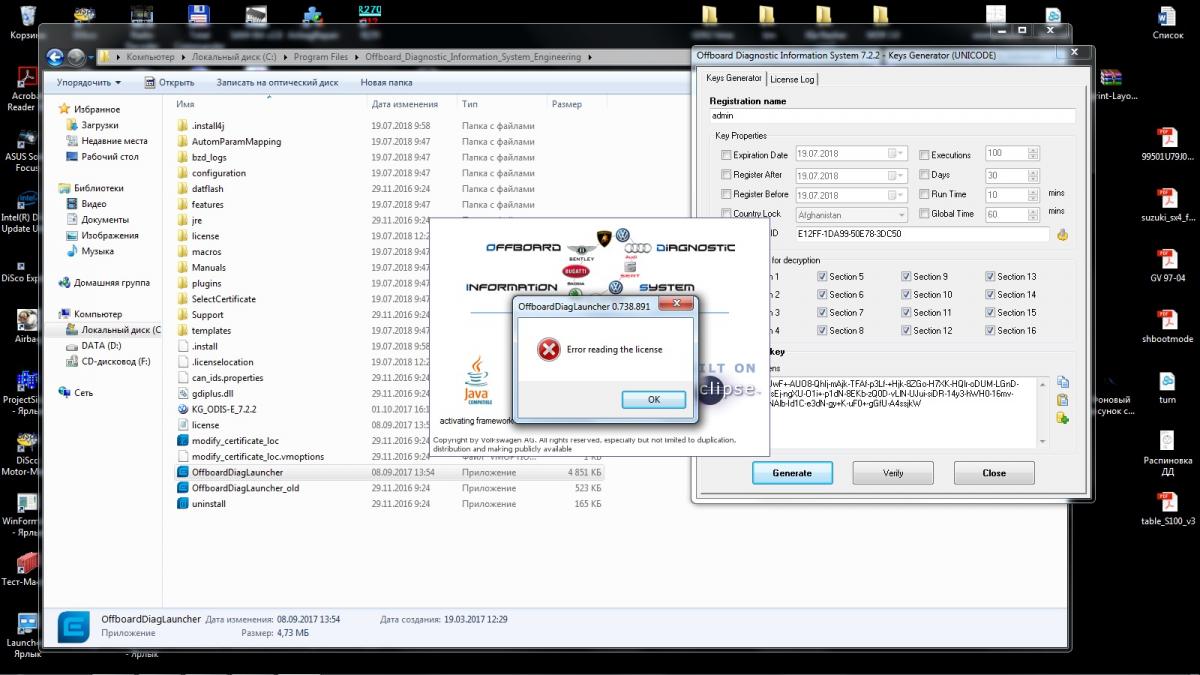Click the red error icon in dialog
Viewport: 1200px width, 675px height.
548,349
